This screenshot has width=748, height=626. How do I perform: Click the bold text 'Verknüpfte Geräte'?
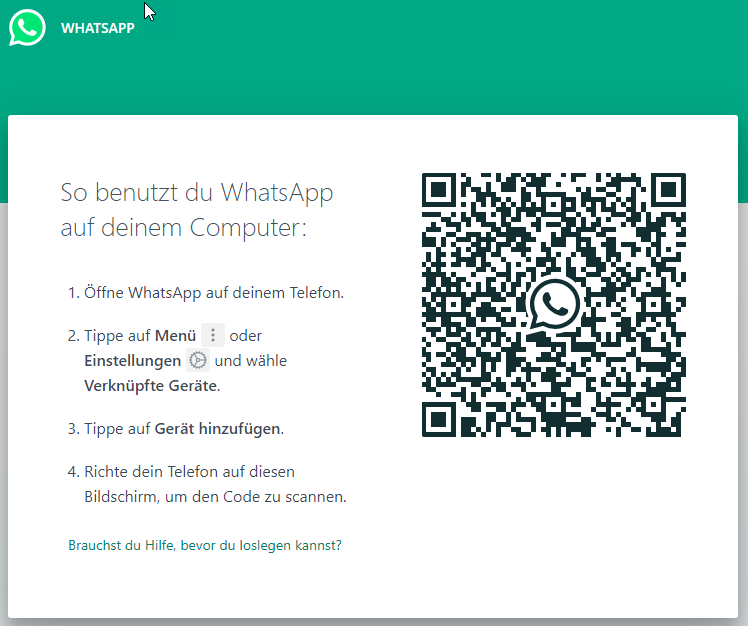point(150,385)
